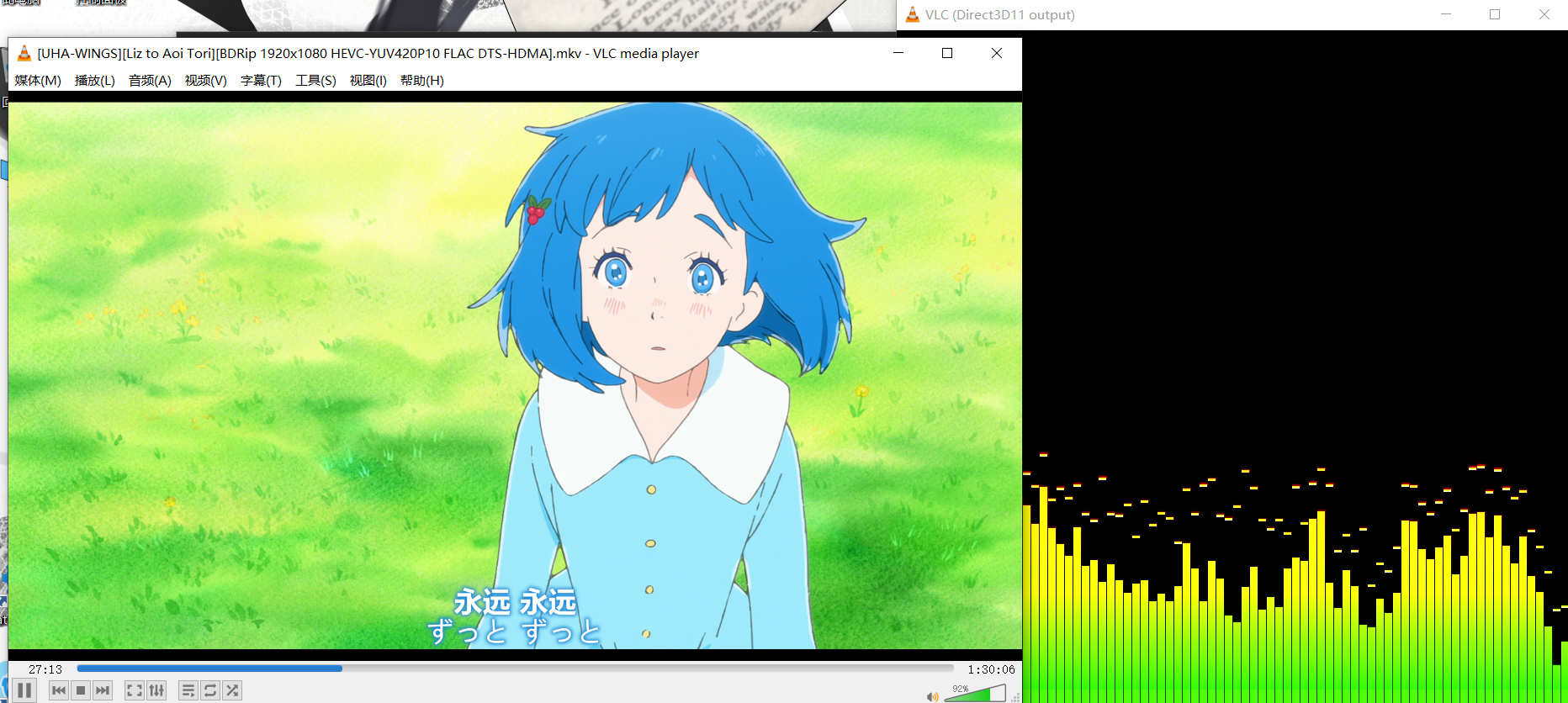Toggle the loop/repeat mode
The height and width of the screenshot is (703, 1568).
[210, 690]
